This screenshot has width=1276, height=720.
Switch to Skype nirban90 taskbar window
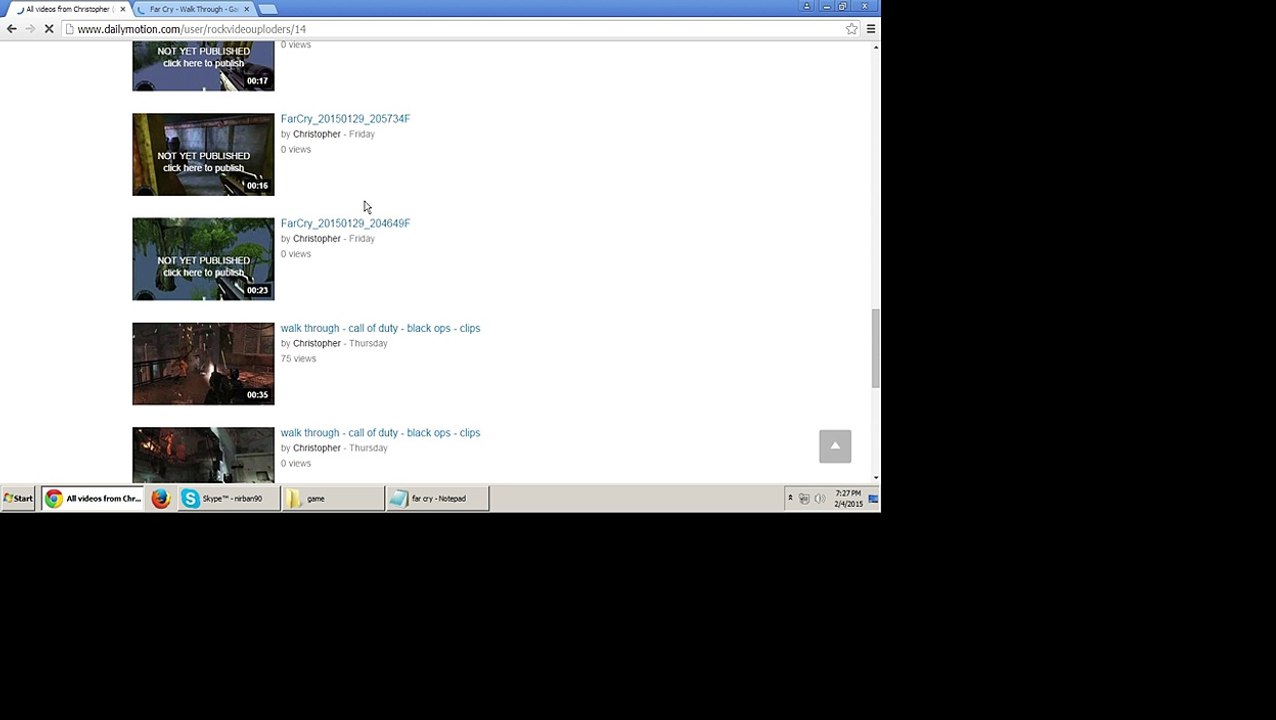228,498
